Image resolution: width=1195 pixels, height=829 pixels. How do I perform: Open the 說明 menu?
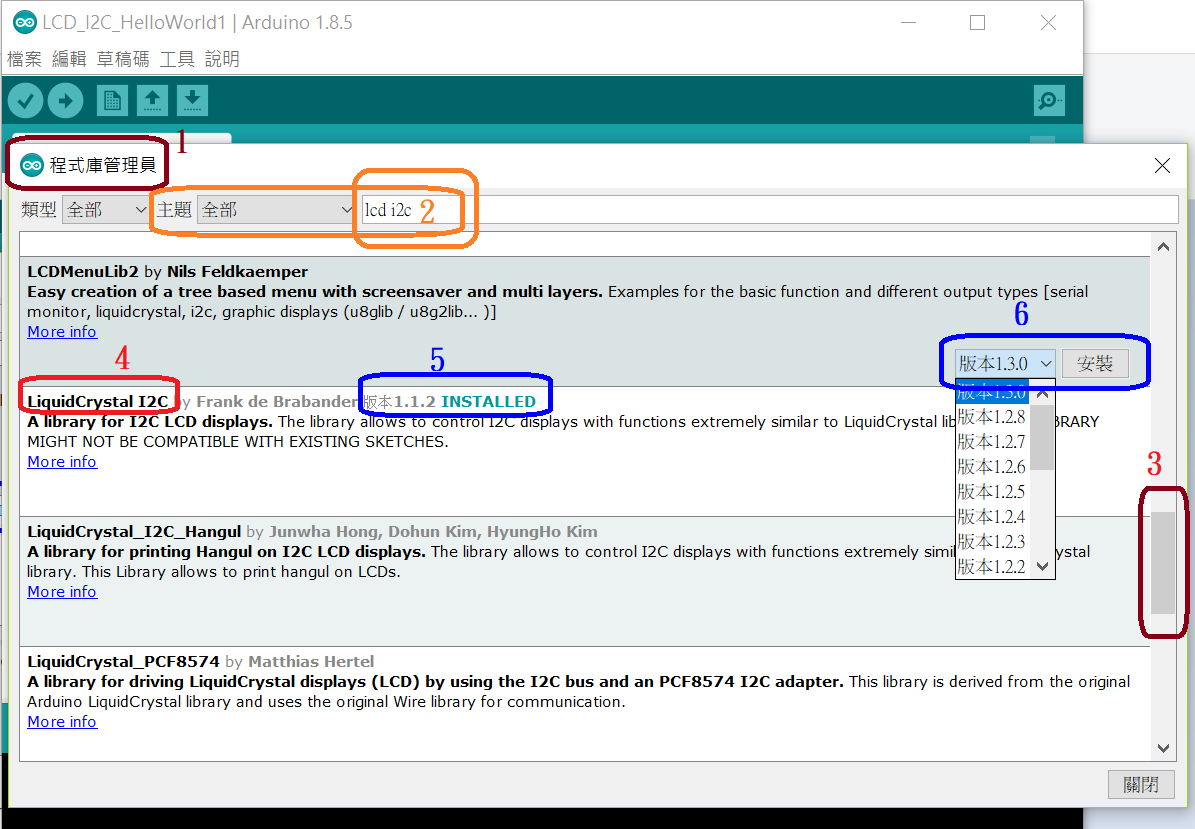[222, 59]
